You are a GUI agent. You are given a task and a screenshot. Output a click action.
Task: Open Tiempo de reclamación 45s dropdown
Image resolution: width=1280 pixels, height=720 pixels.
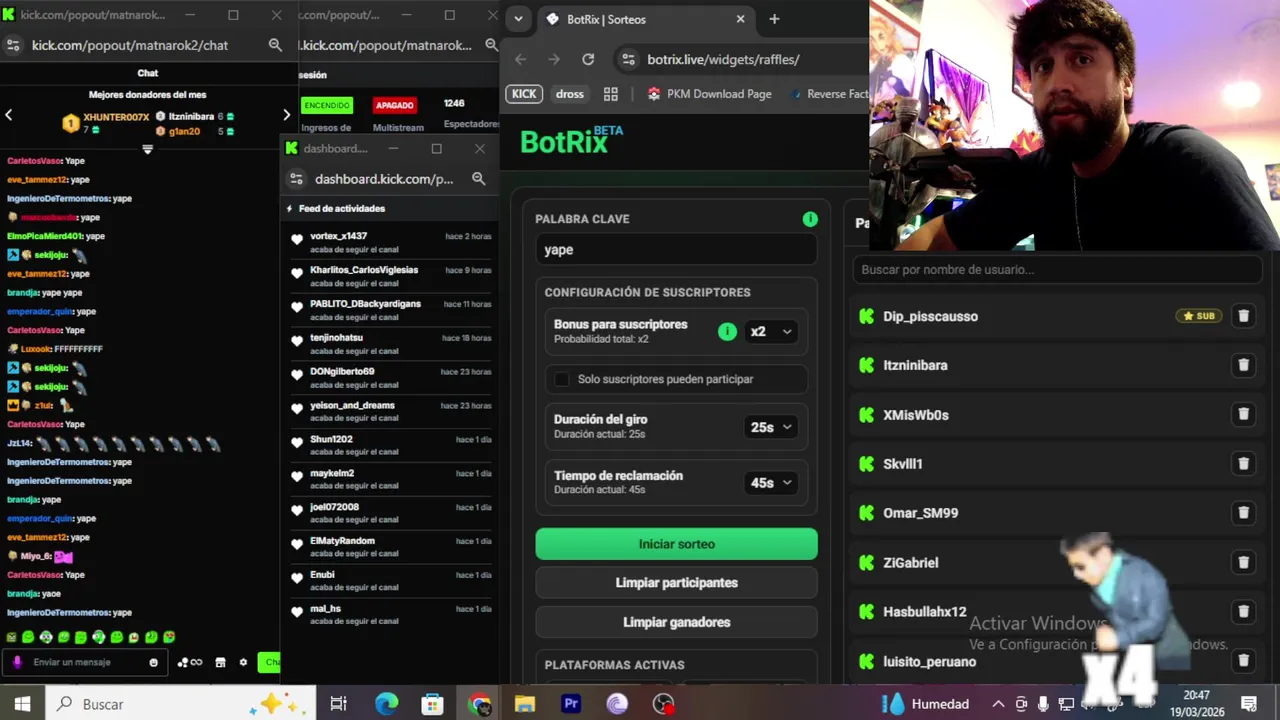coord(771,483)
